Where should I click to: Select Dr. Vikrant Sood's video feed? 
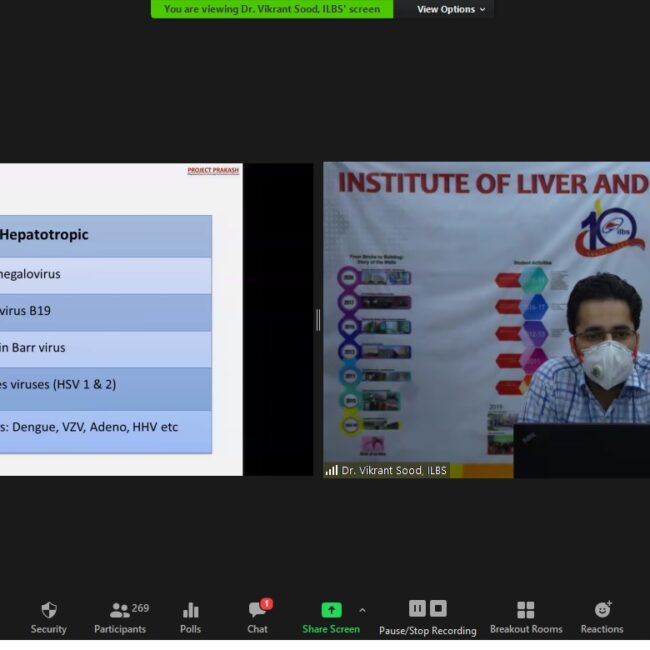(x=486, y=320)
